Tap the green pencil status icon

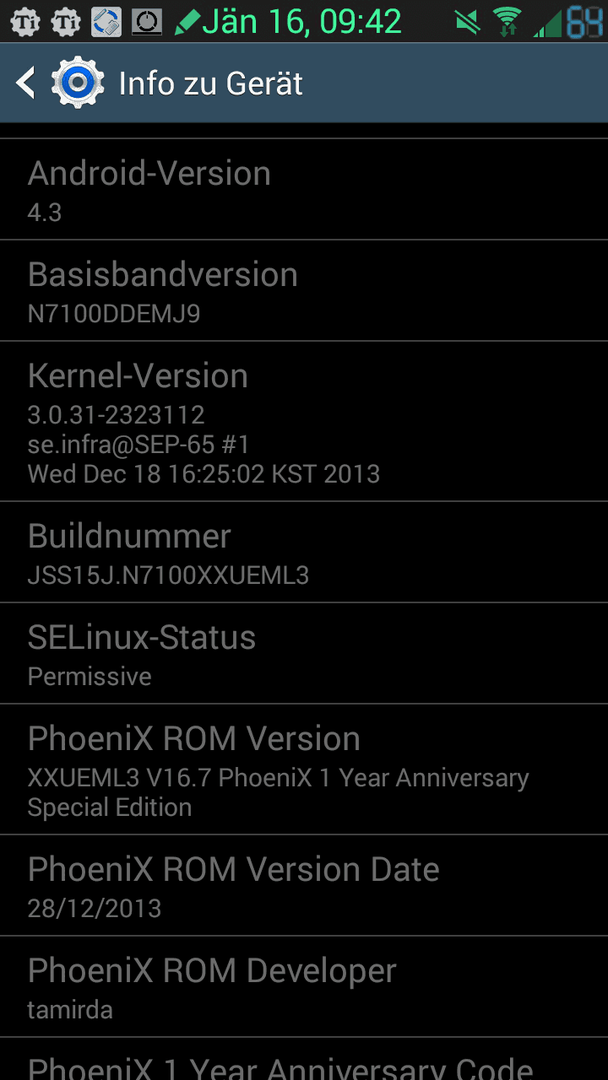(186, 23)
